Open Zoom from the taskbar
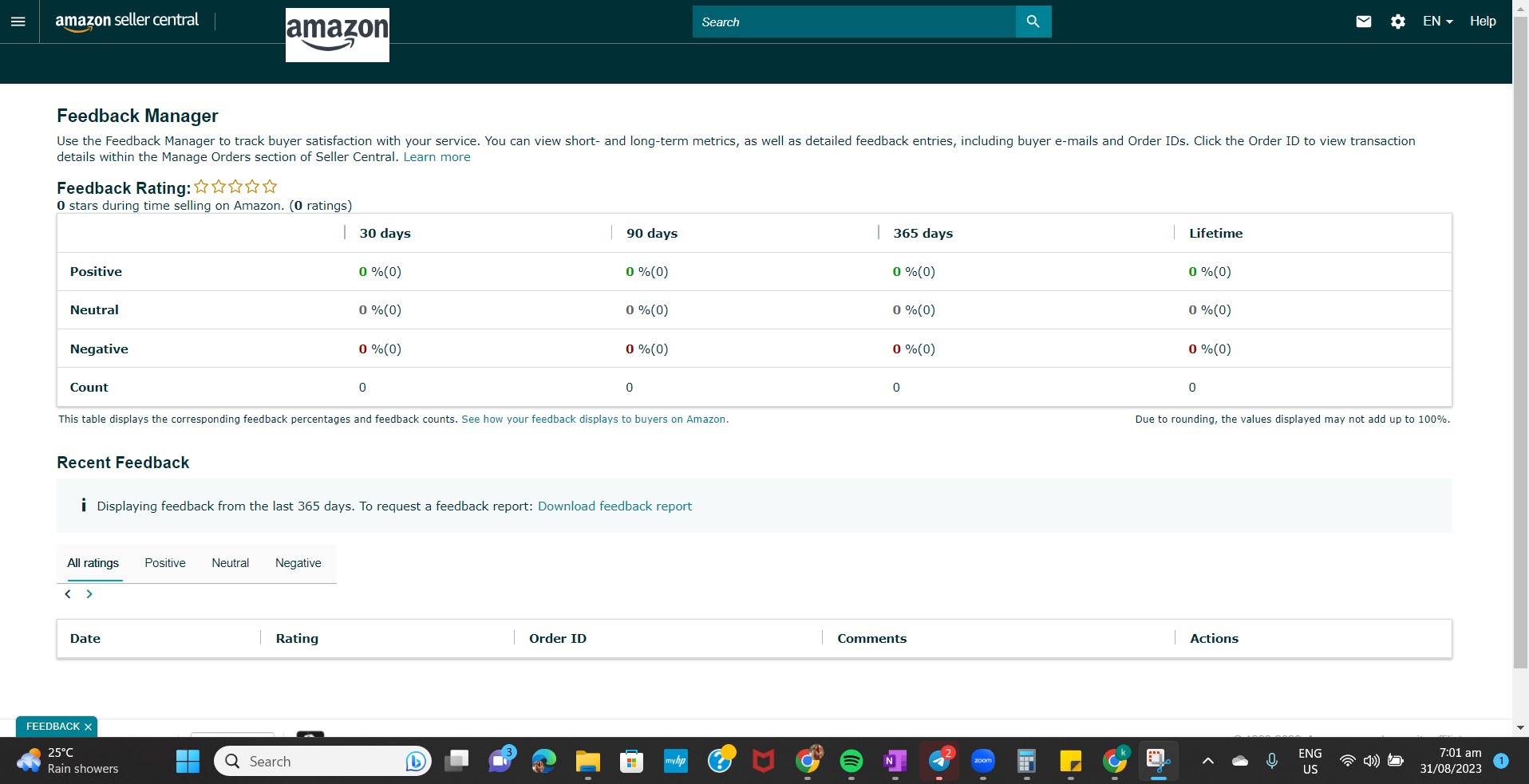Screen dimensions: 1529x784 pos(983,762)
